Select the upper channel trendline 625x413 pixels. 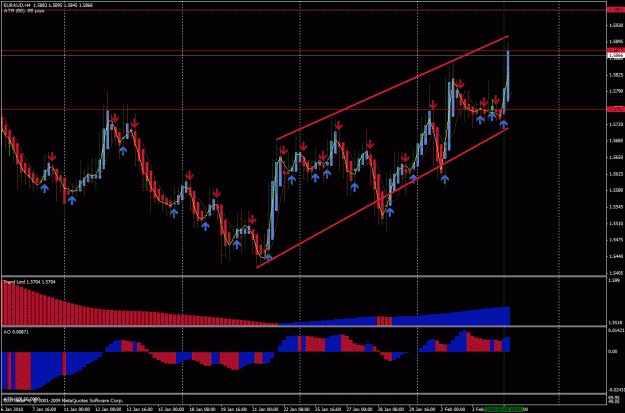(393, 88)
